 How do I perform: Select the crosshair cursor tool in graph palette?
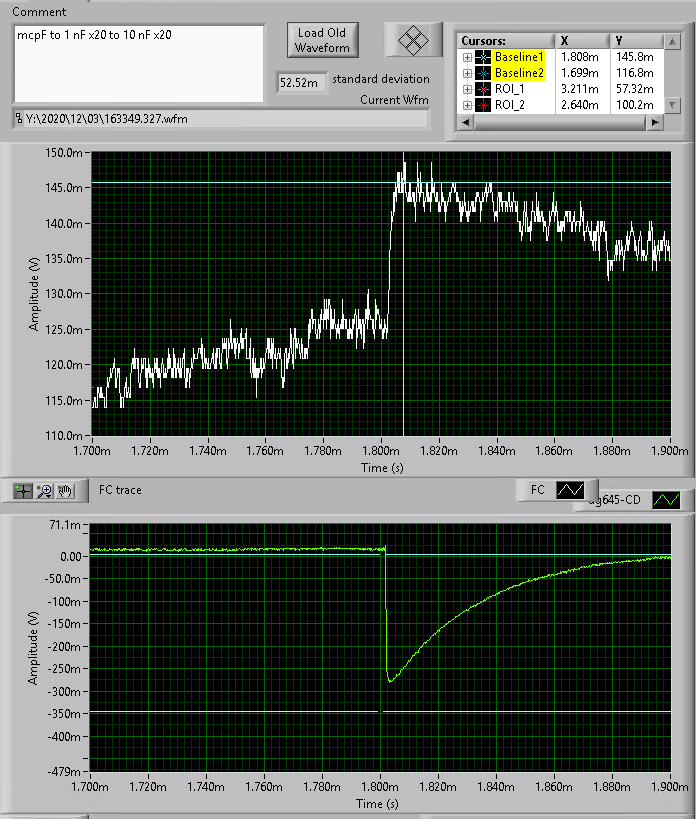pos(23,491)
